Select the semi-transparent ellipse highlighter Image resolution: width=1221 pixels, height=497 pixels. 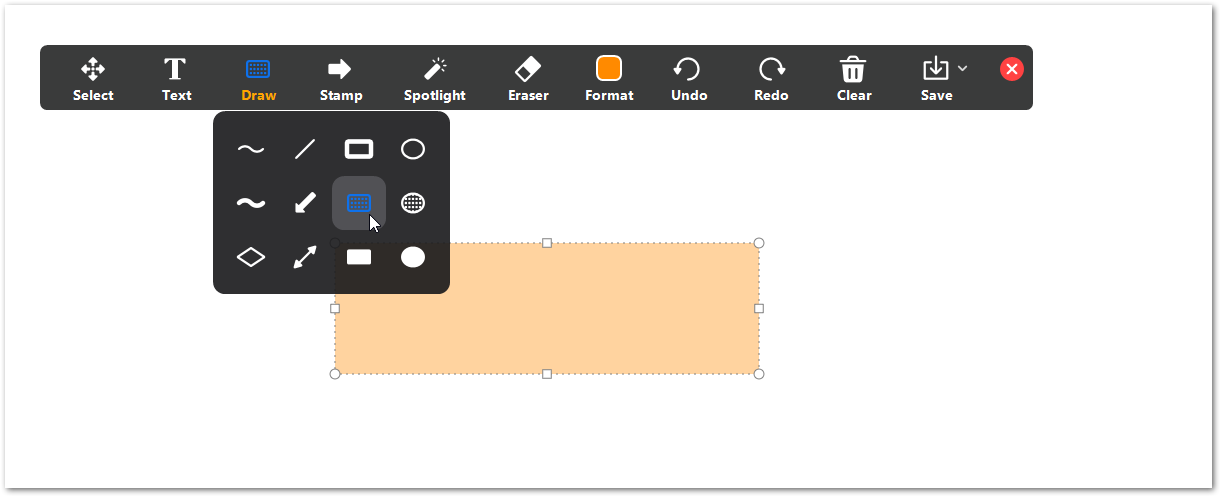tap(413, 204)
